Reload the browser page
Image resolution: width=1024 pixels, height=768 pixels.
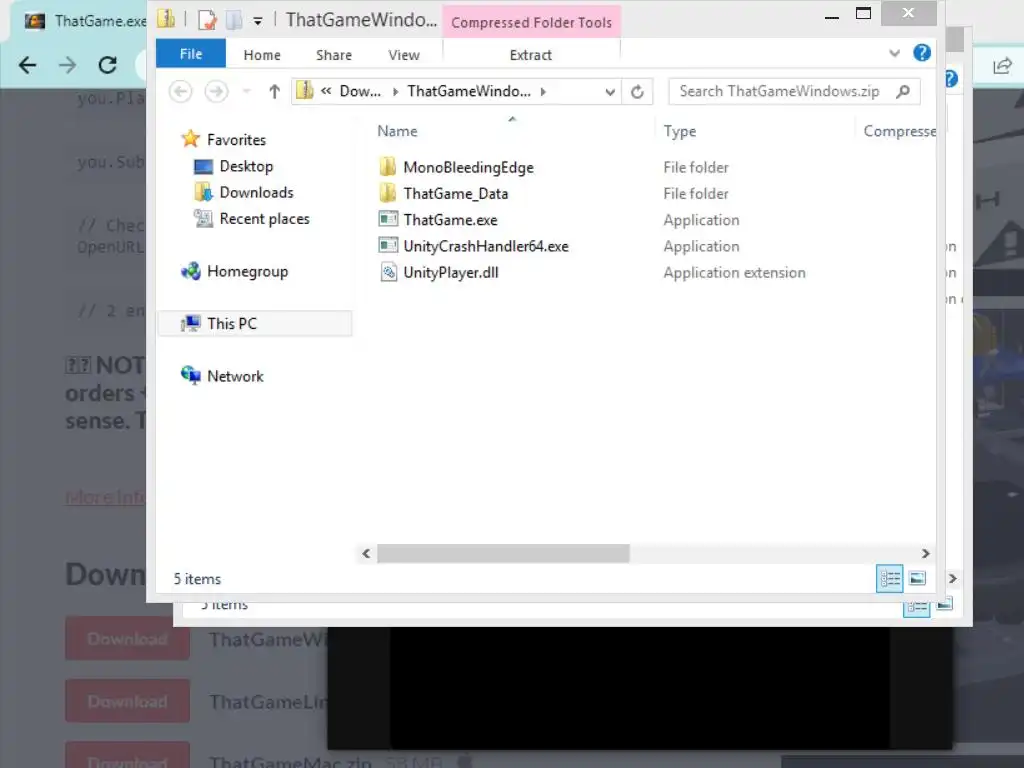pyautogui.click(x=108, y=65)
